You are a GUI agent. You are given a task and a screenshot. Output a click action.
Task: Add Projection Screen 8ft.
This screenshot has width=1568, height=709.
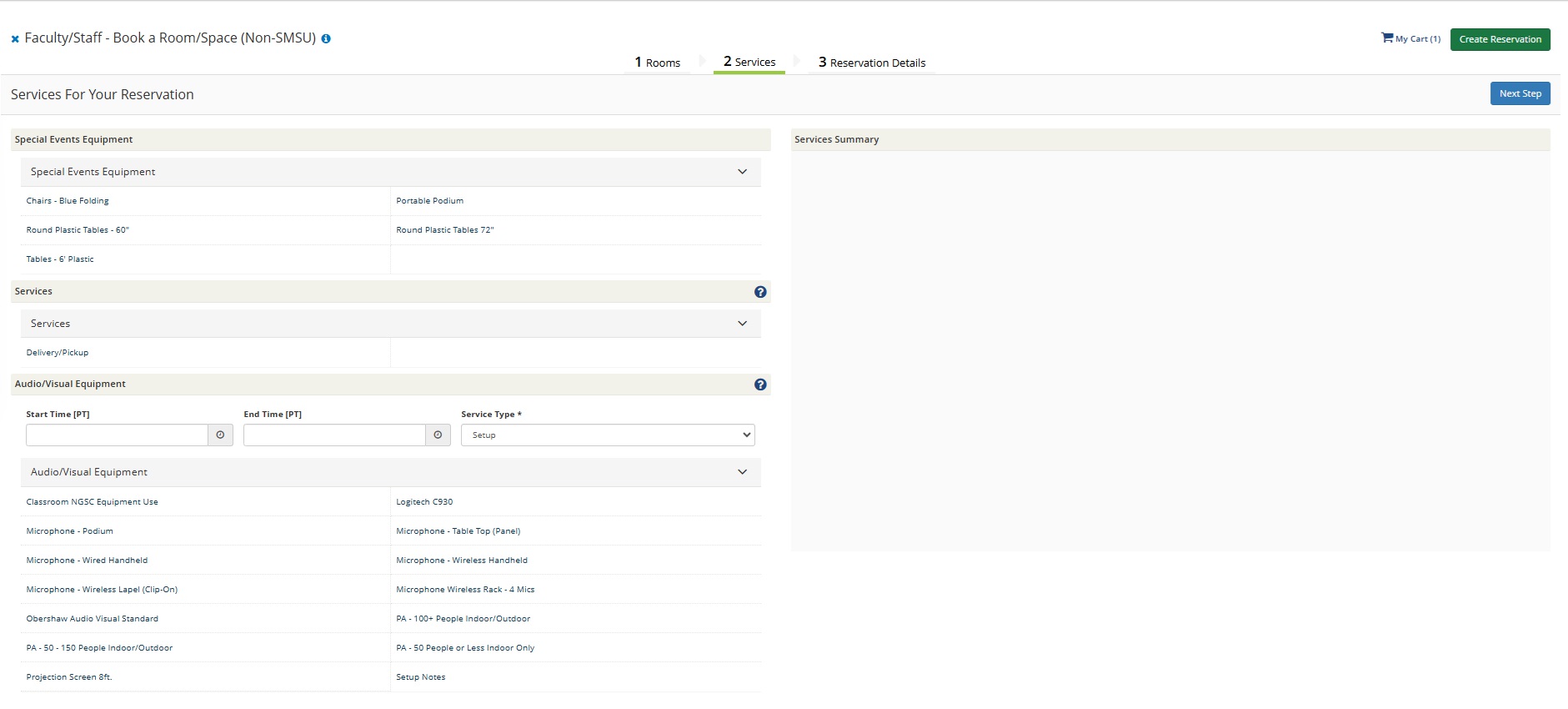tap(69, 677)
